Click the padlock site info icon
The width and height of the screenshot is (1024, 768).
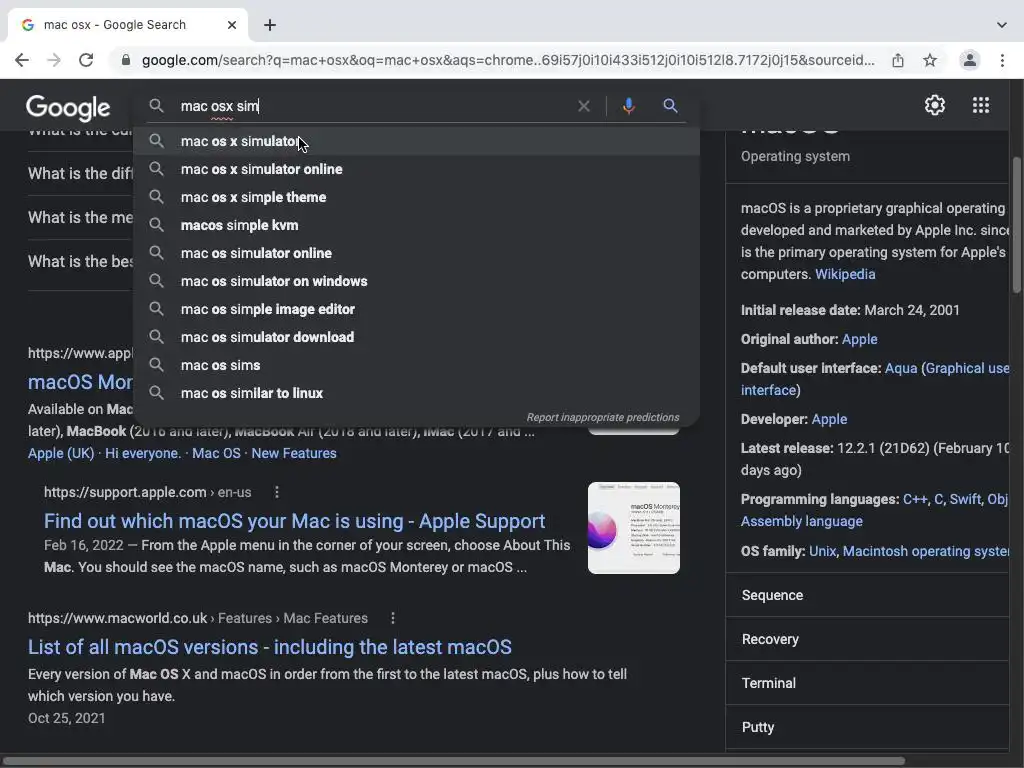(126, 60)
